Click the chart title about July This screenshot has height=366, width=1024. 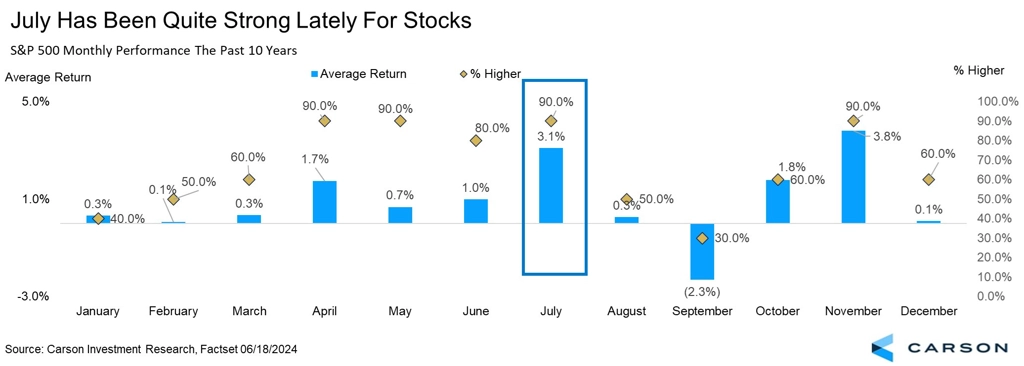(x=240, y=20)
